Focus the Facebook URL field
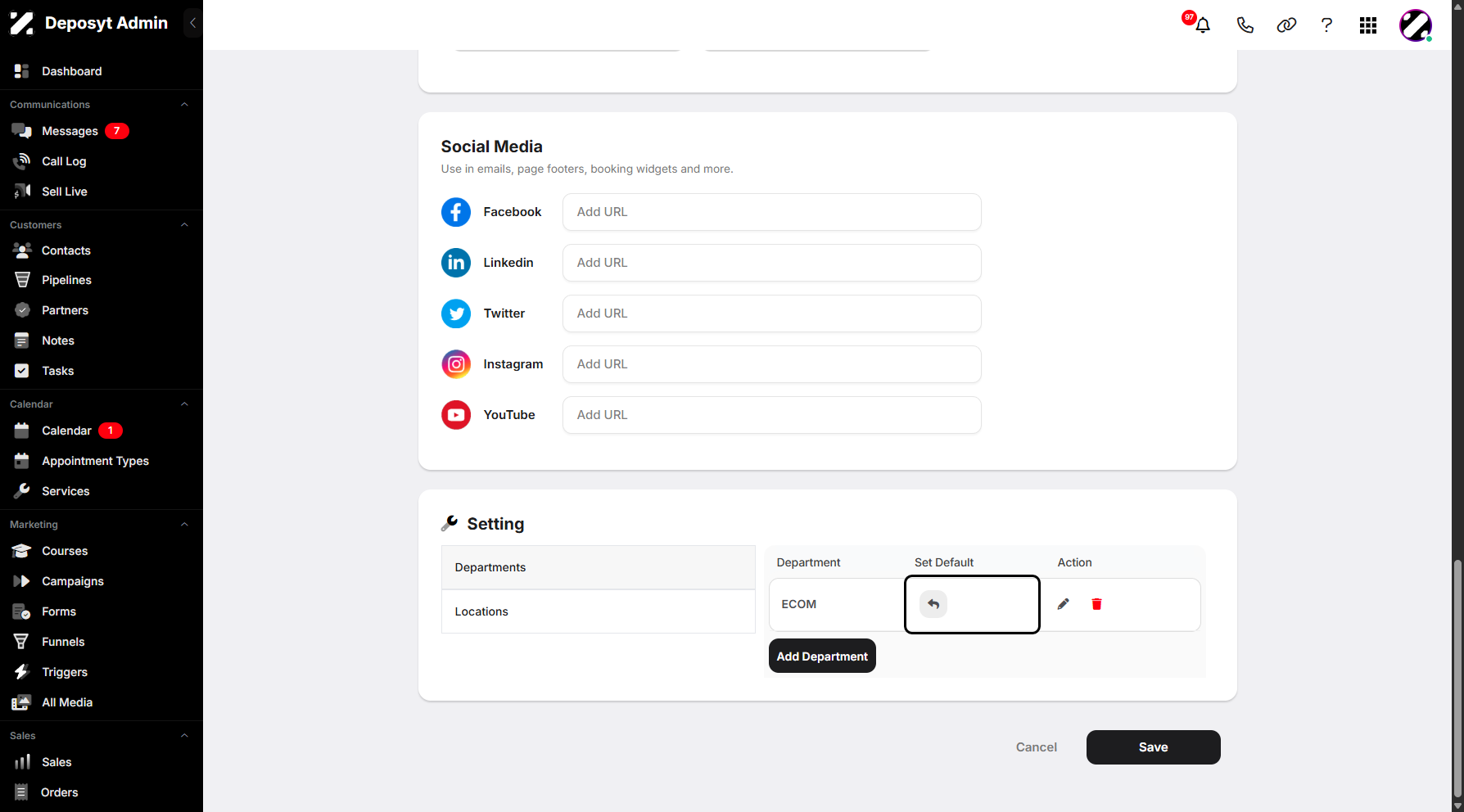 point(771,212)
